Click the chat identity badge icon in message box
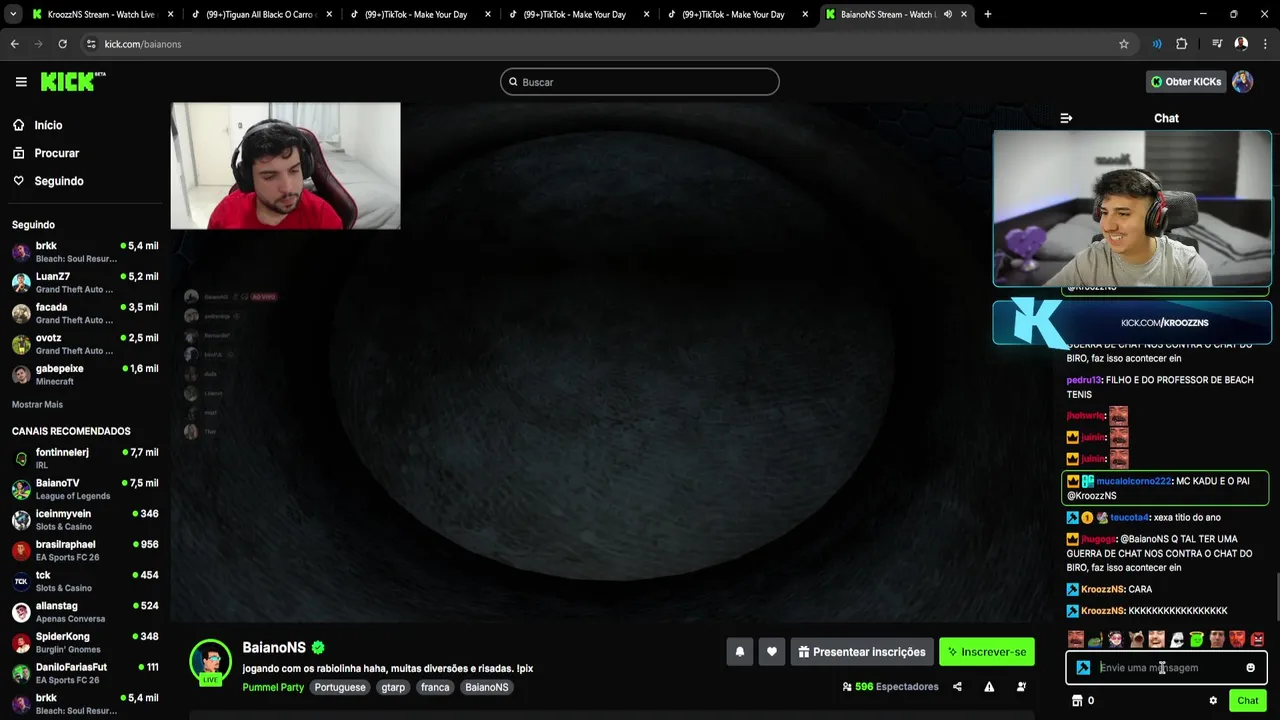 pos(1083,668)
